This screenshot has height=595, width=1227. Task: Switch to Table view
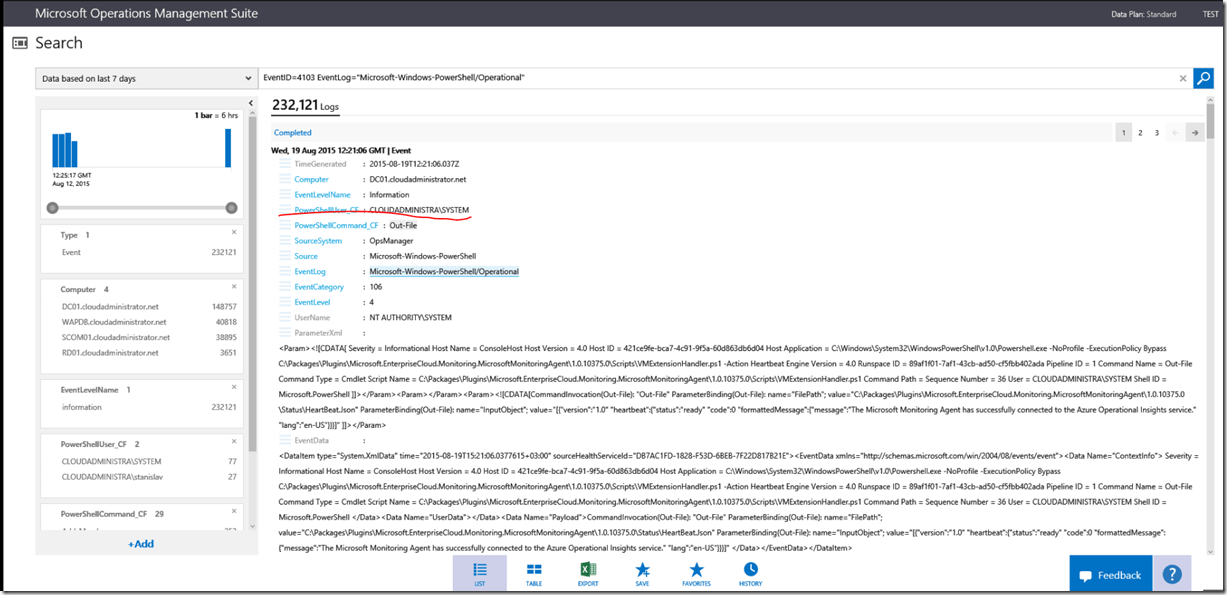[534, 573]
